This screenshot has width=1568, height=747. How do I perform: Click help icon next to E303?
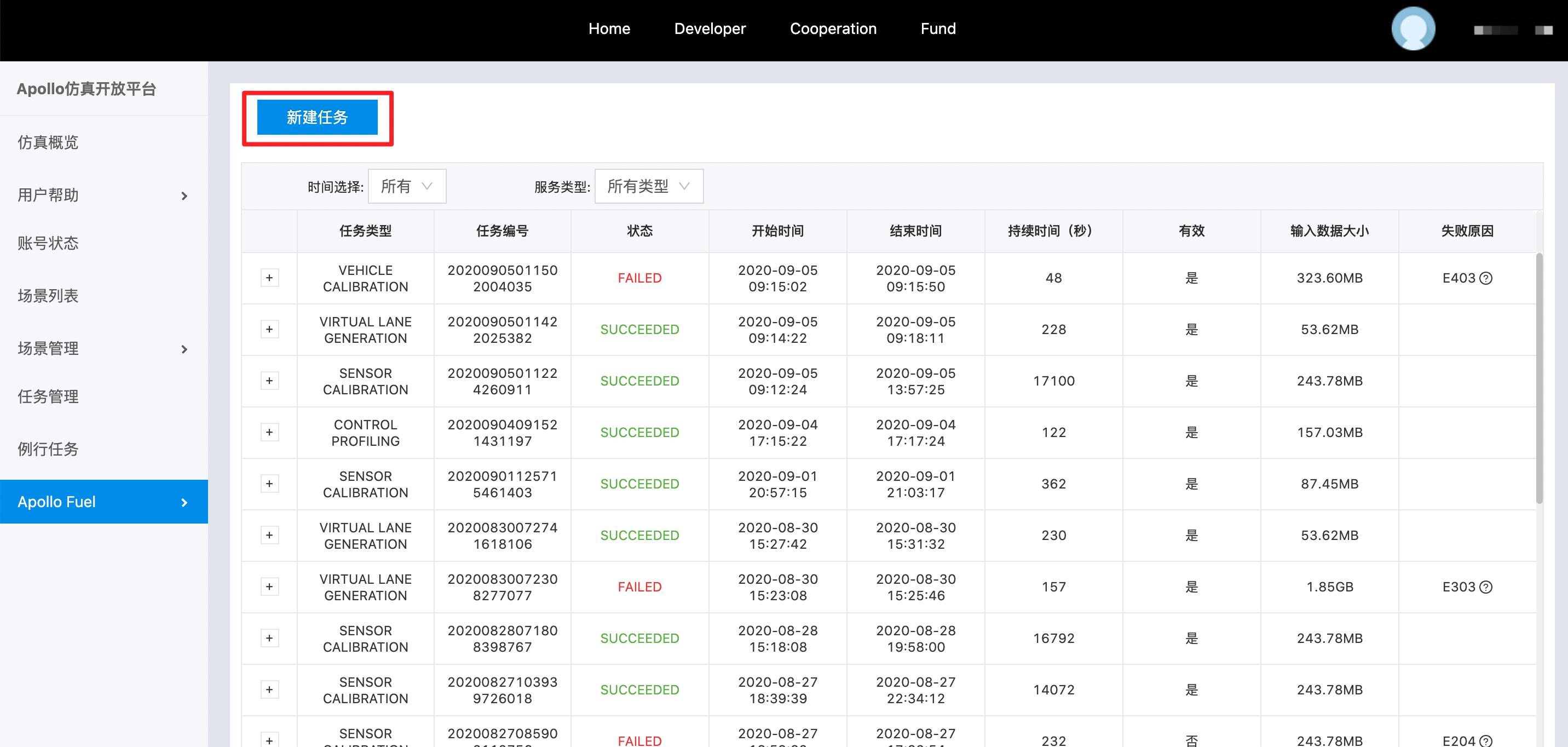(1486, 587)
